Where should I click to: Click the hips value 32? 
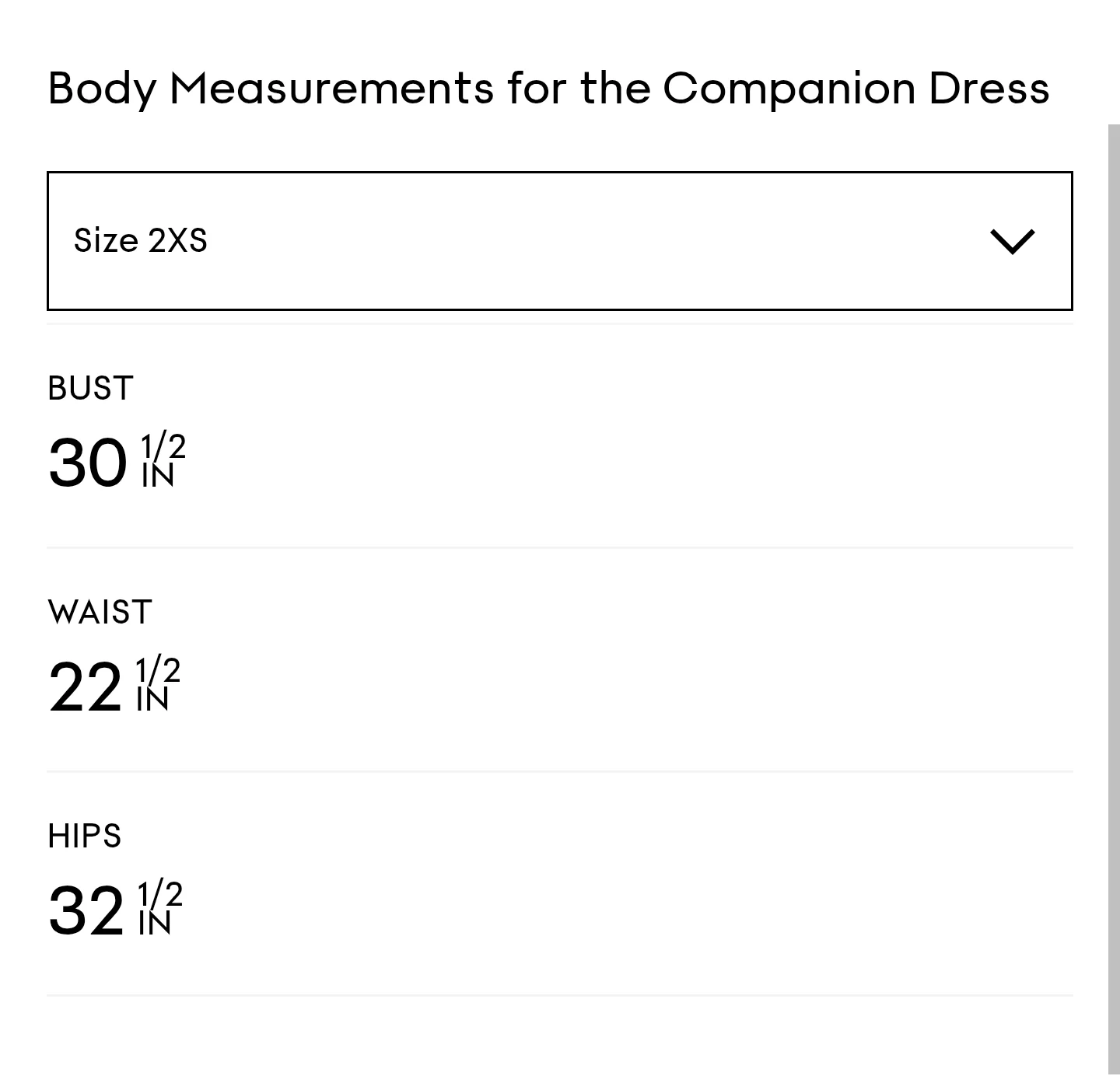point(86,910)
